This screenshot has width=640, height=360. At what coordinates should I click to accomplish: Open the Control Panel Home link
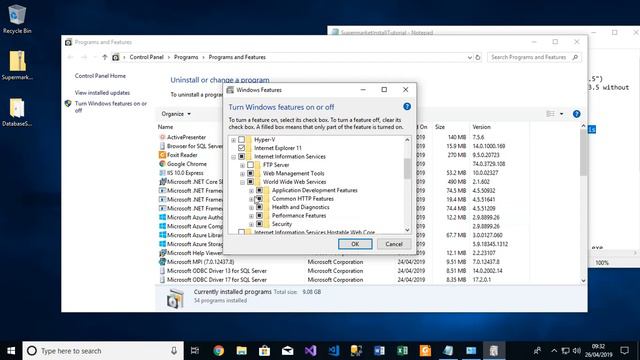tap(100, 76)
